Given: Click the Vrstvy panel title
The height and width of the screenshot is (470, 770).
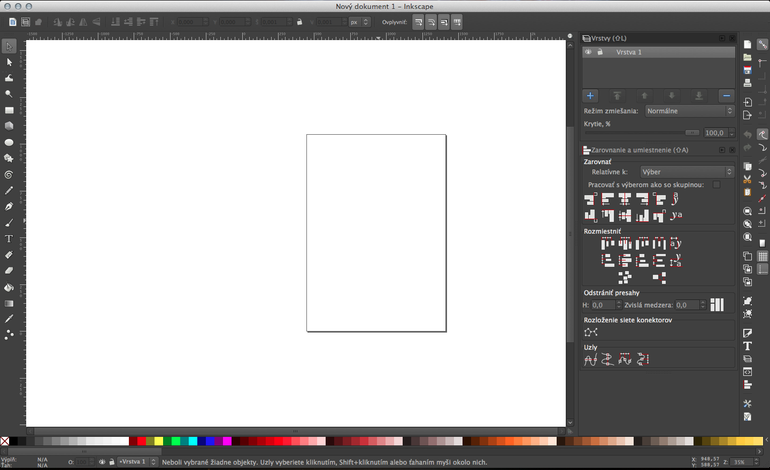Looking at the screenshot, I should tap(608, 38).
